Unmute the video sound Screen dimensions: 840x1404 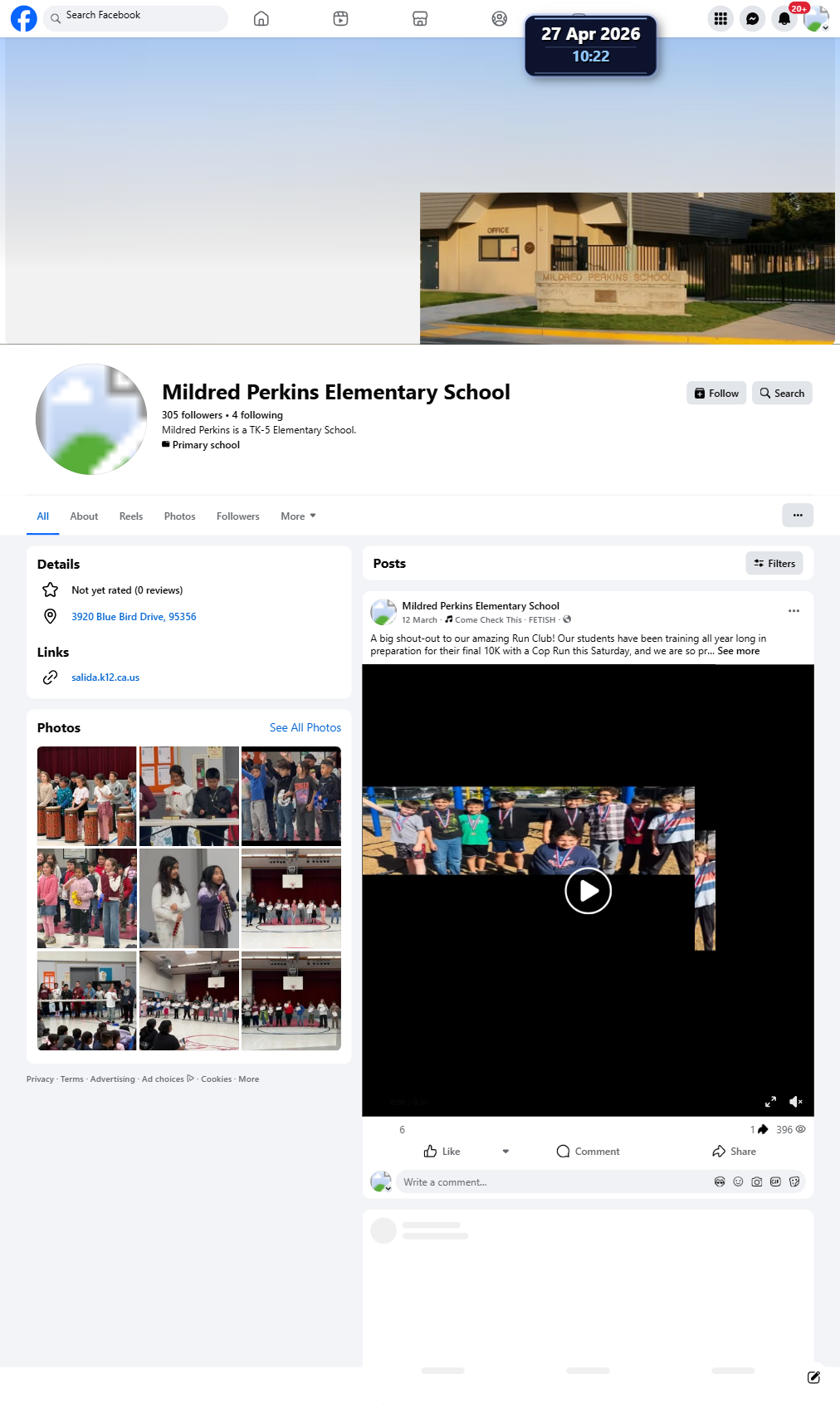point(796,1102)
